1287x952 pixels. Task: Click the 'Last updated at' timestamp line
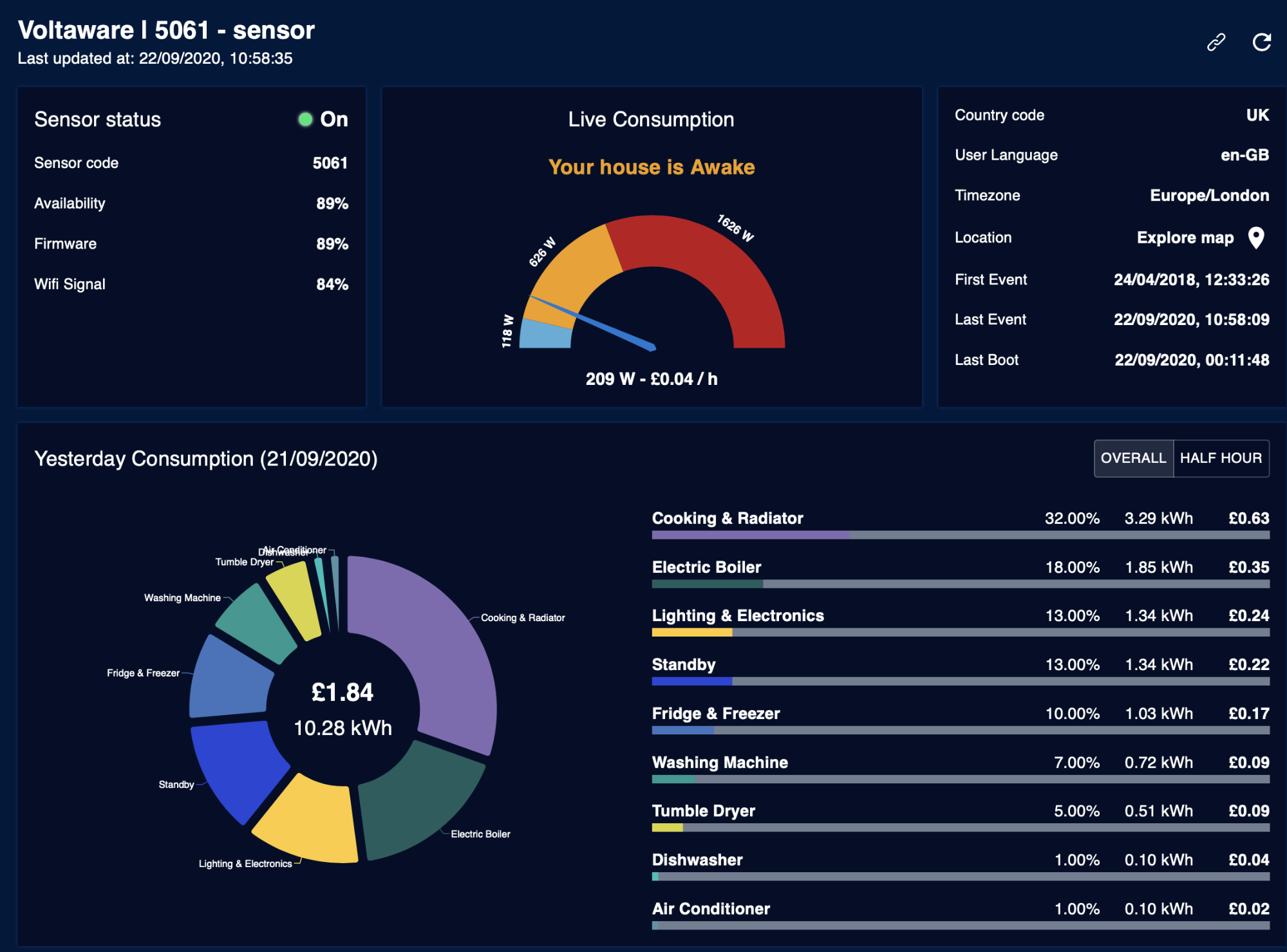coord(155,59)
